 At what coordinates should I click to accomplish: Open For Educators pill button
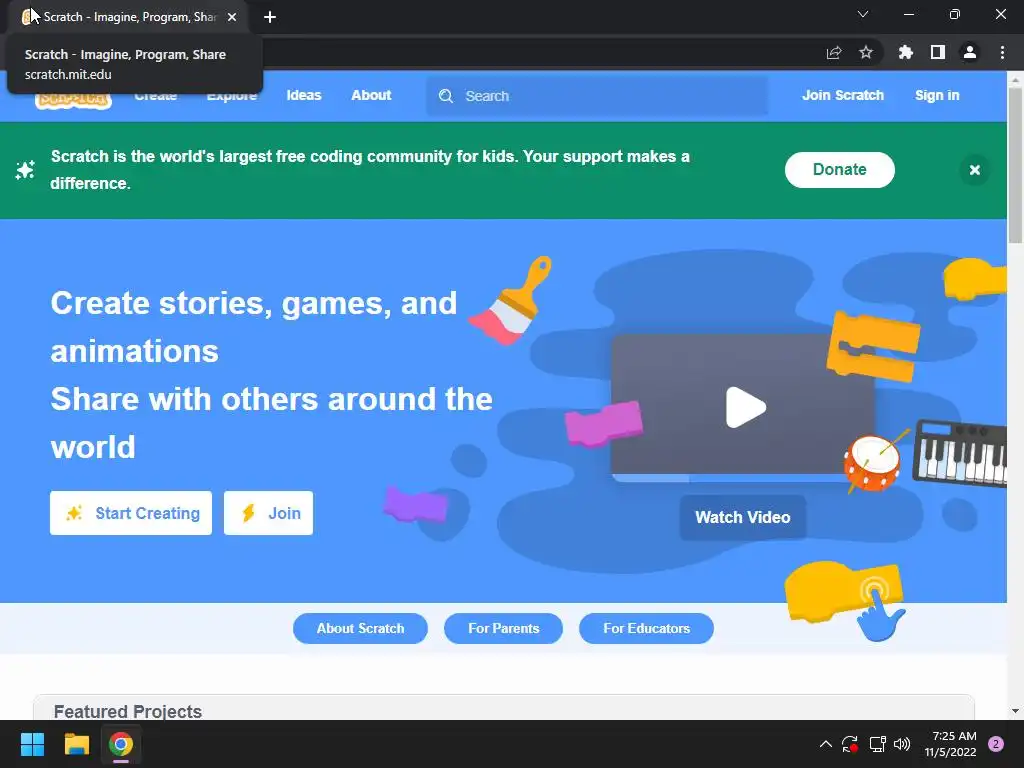(647, 628)
